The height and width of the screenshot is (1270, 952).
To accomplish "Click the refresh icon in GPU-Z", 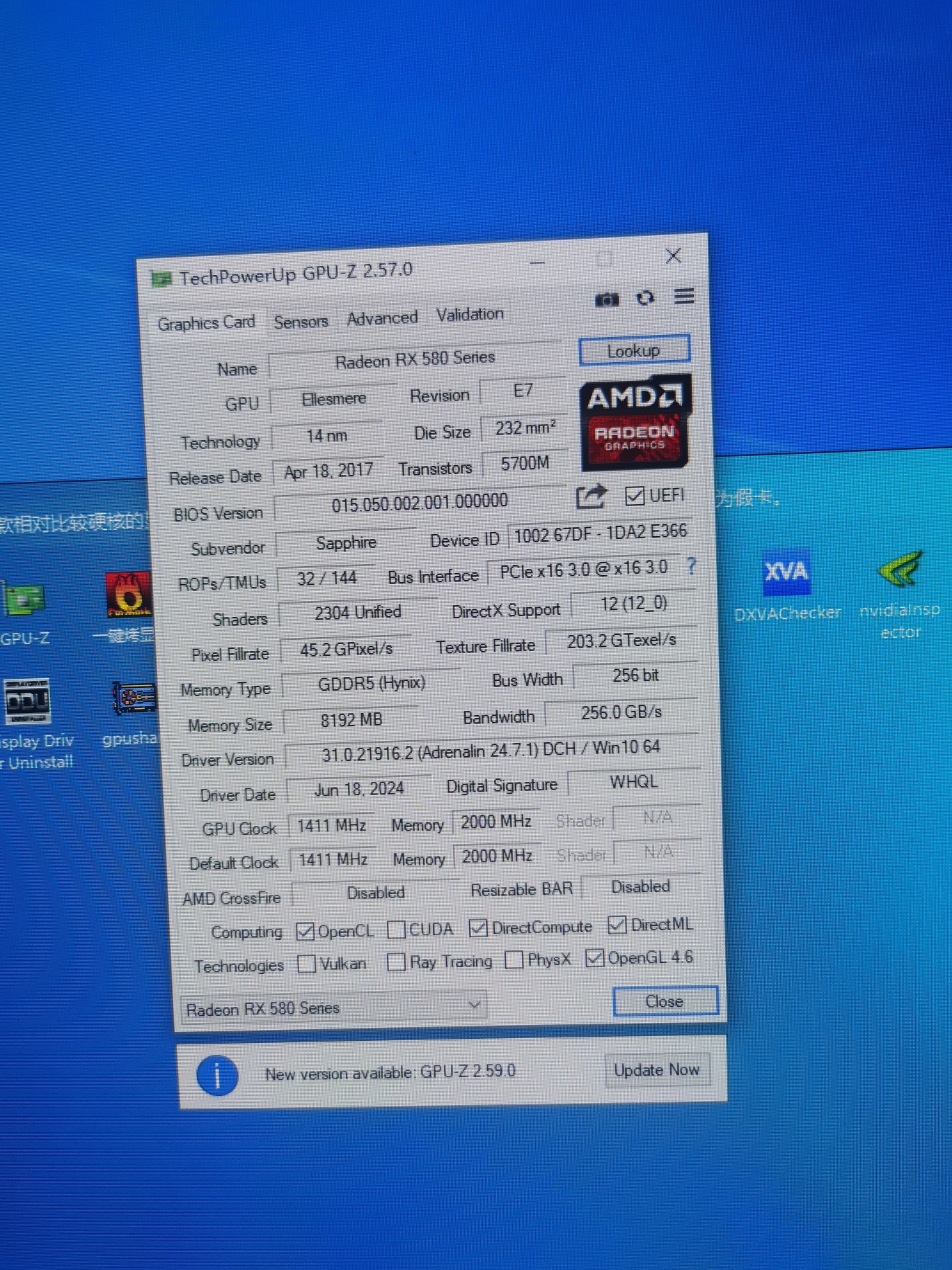I will 645,298.
